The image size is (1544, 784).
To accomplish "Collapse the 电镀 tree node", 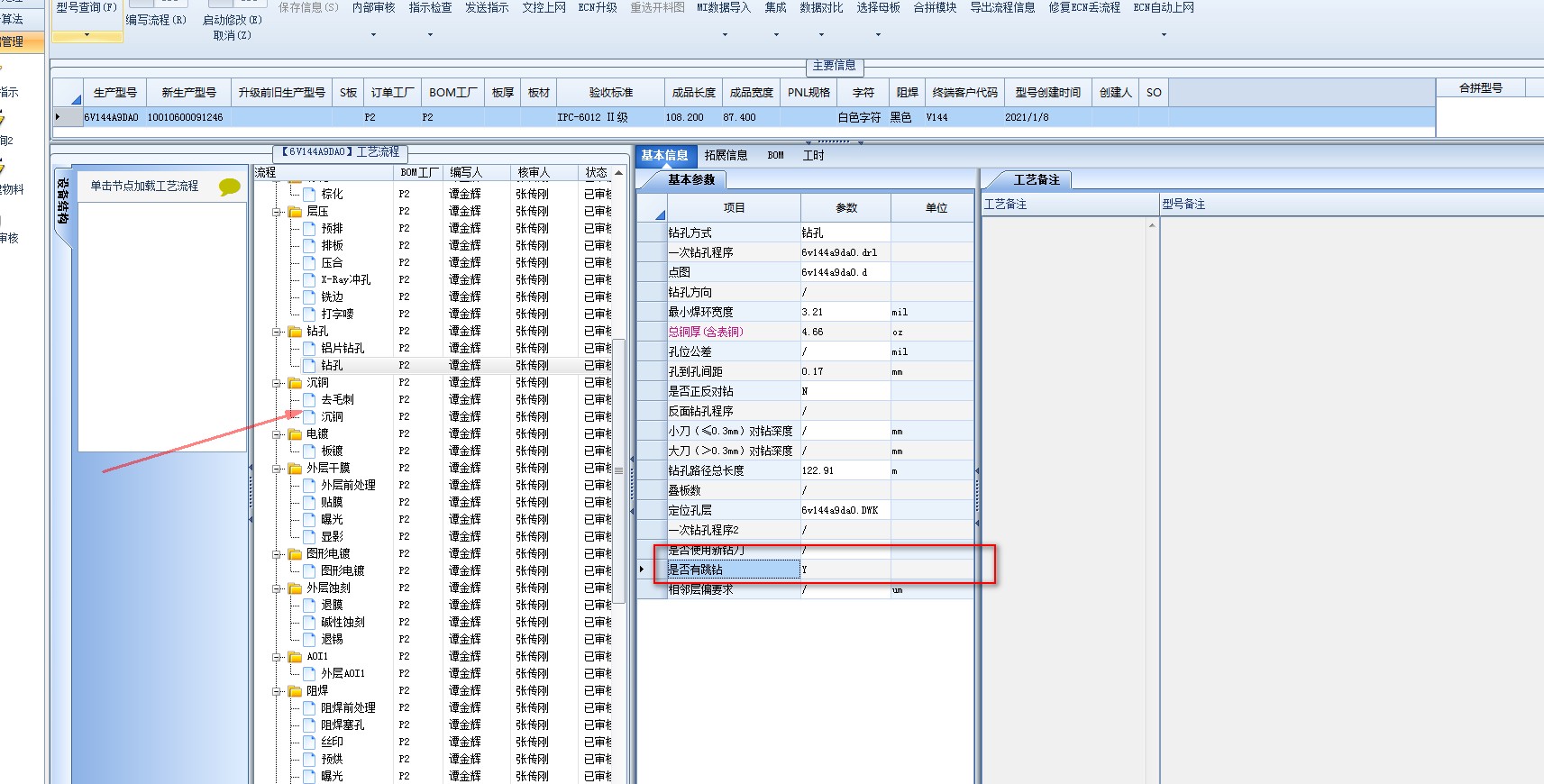I will (x=278, y=434).
